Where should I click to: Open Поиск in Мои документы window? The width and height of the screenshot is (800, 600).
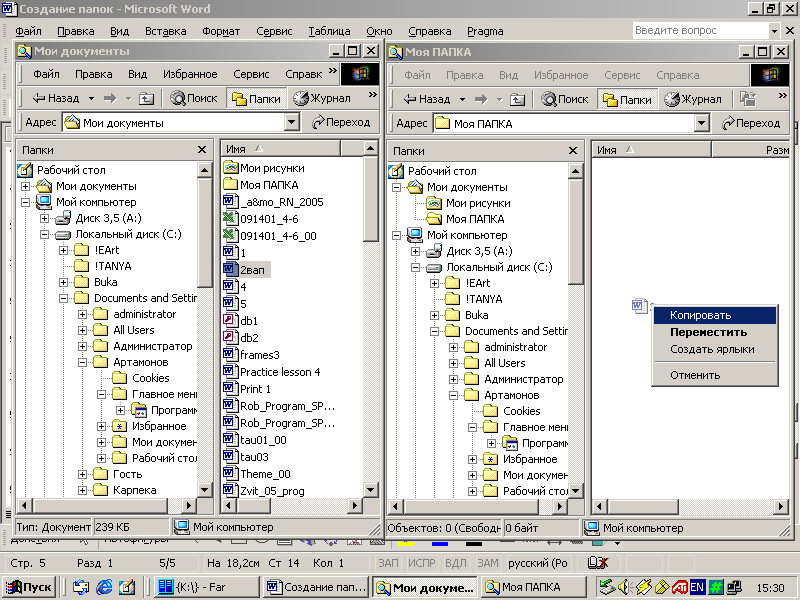coord(194,98)
